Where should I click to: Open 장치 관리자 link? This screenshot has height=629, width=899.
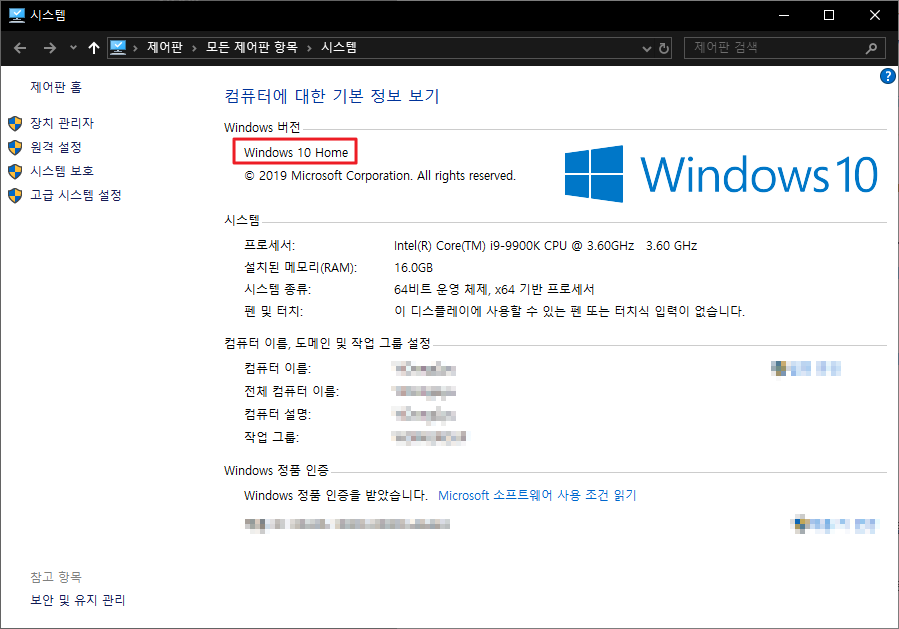pyautogui.click(x=62, y=123)
